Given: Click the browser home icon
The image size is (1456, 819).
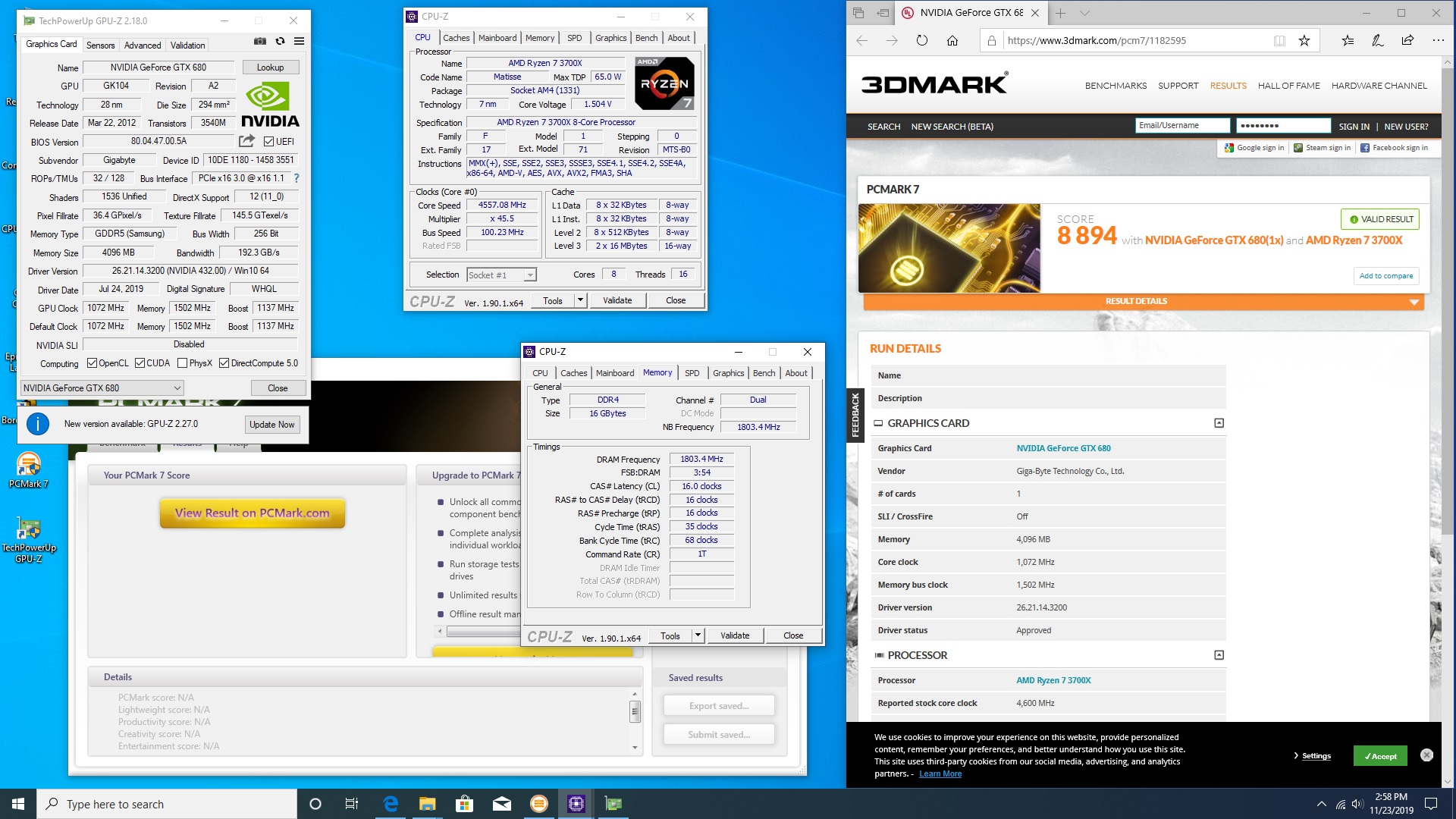Looking at the screenshot, I should click(x=952, y=40).
